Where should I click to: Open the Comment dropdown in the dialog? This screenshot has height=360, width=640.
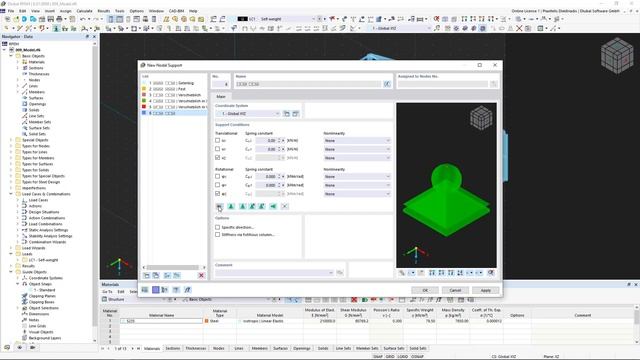click(274, 273)
